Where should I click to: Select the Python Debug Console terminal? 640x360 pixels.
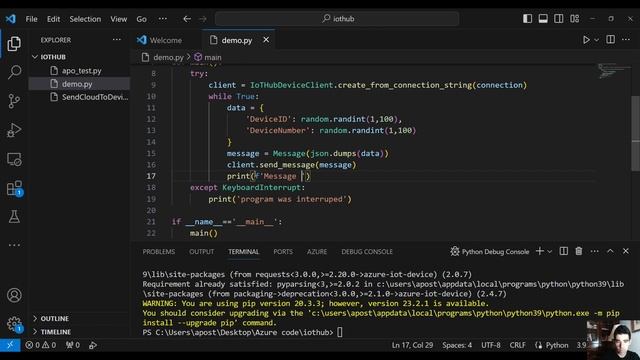click(489, 252)
